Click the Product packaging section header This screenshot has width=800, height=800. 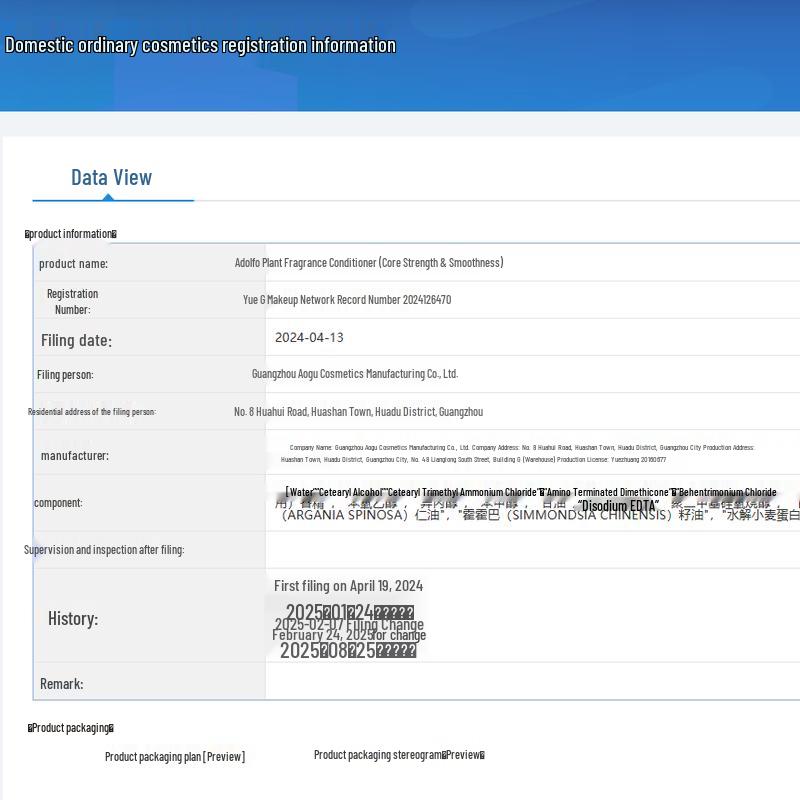click(x=71, y=728)
